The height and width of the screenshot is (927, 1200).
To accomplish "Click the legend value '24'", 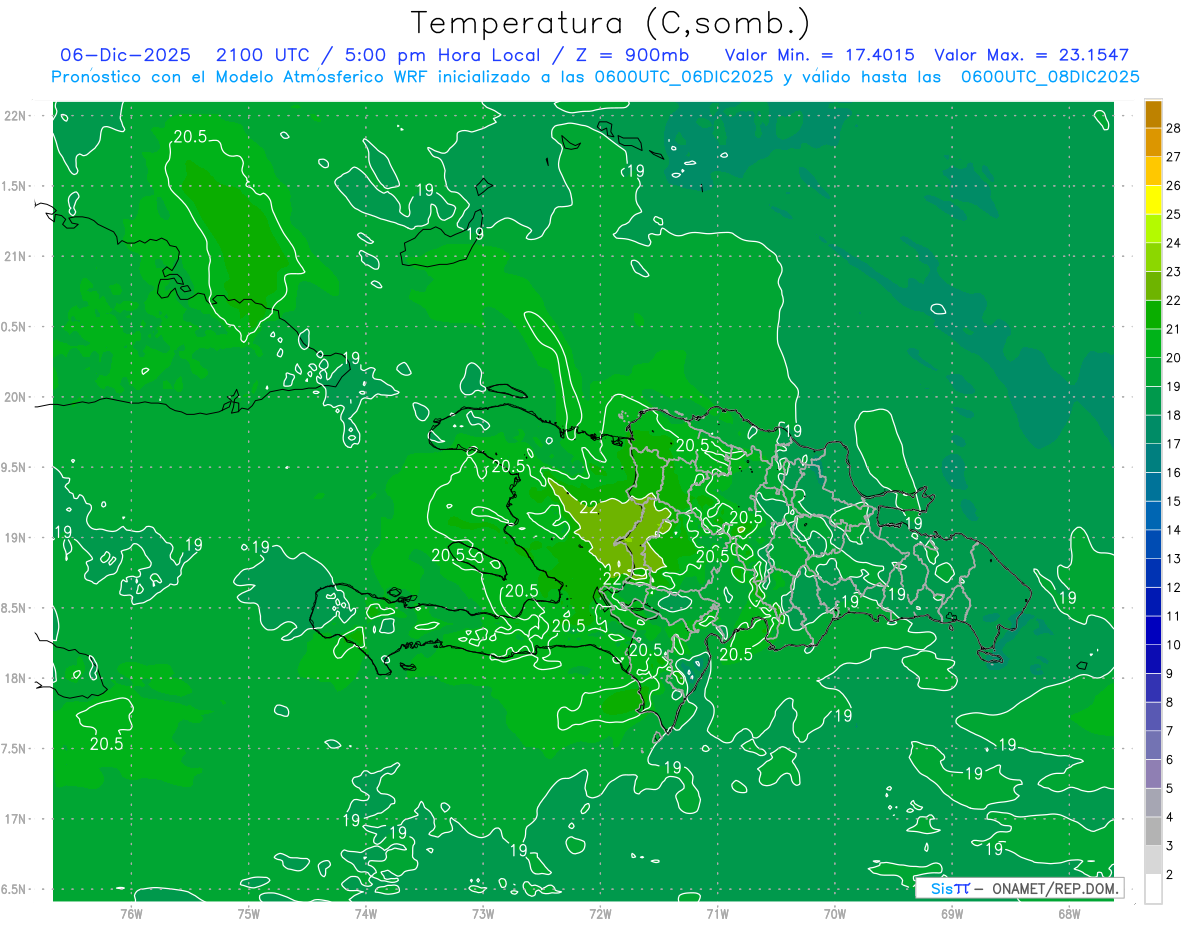I will [x=1173, y=243].
